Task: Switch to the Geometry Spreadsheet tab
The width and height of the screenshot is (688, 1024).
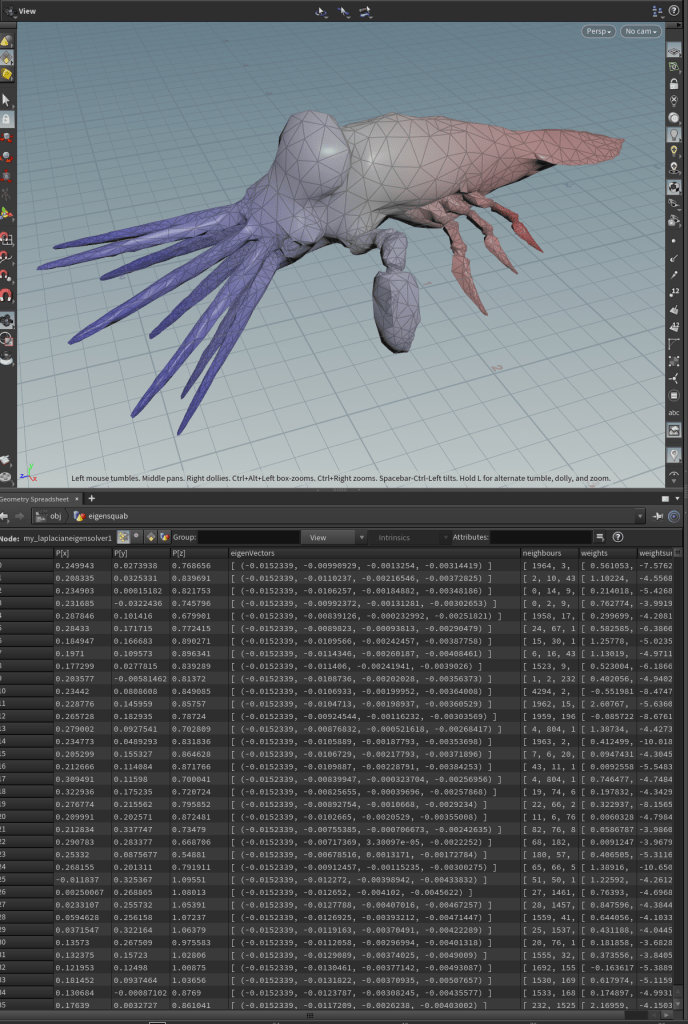Action: (x=36, y=498)
